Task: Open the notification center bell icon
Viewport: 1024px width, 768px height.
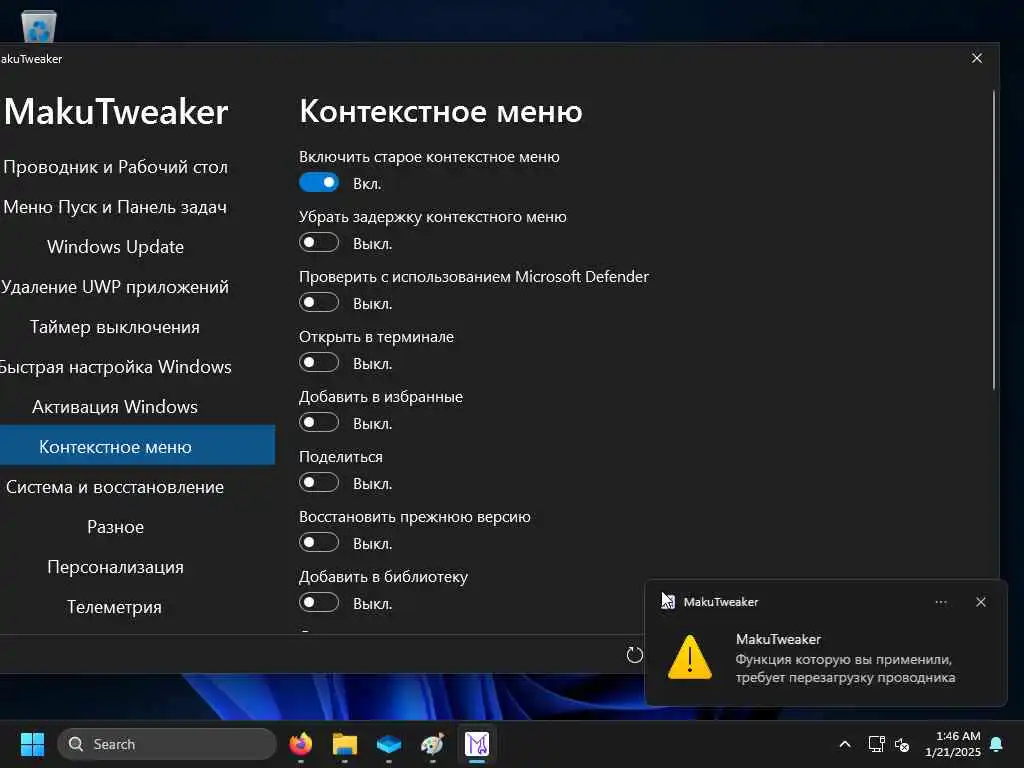Action: pyautogui.click(x=997, y=744)
